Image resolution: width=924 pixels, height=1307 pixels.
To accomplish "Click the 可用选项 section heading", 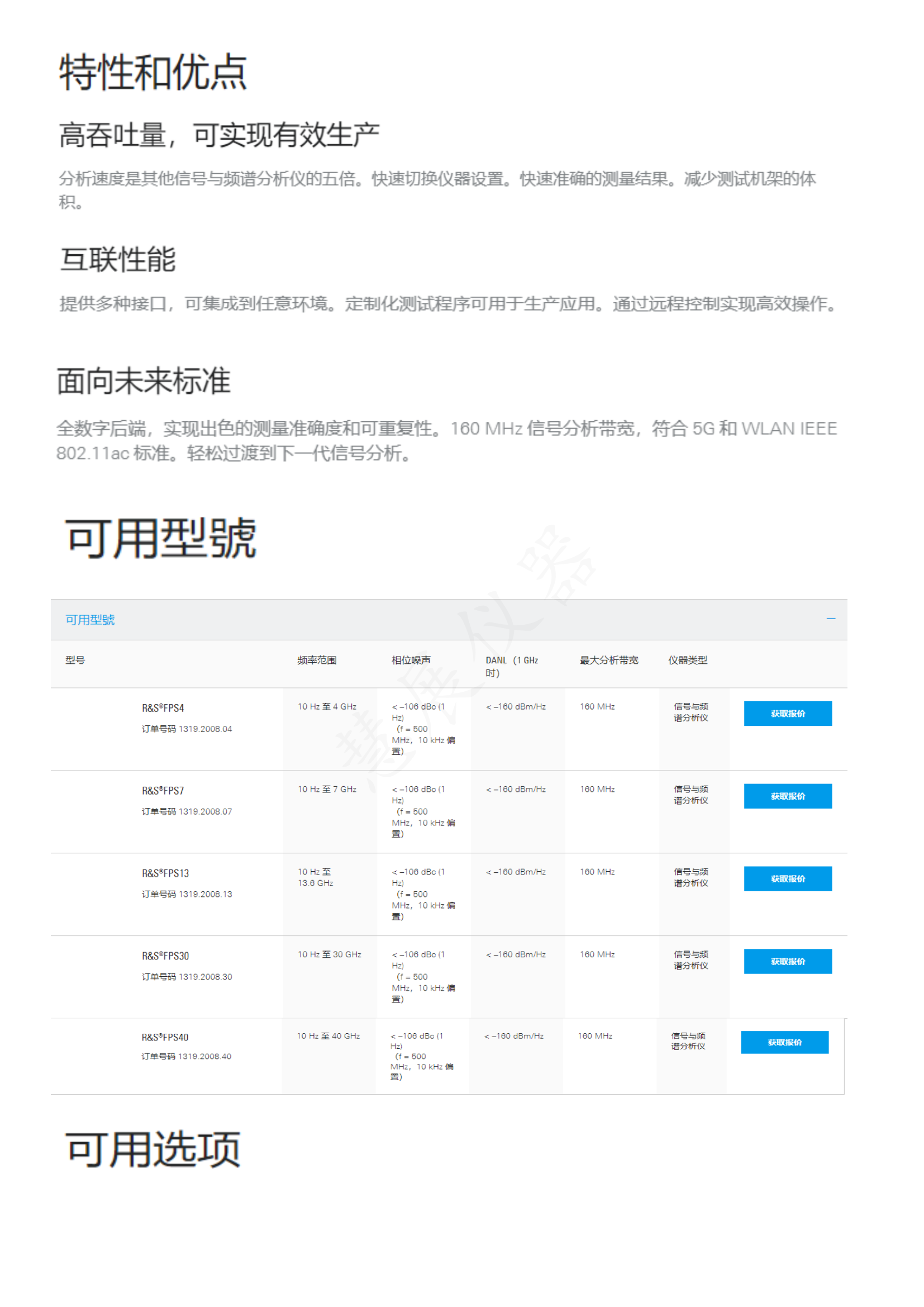I will tap(153, 1149).
